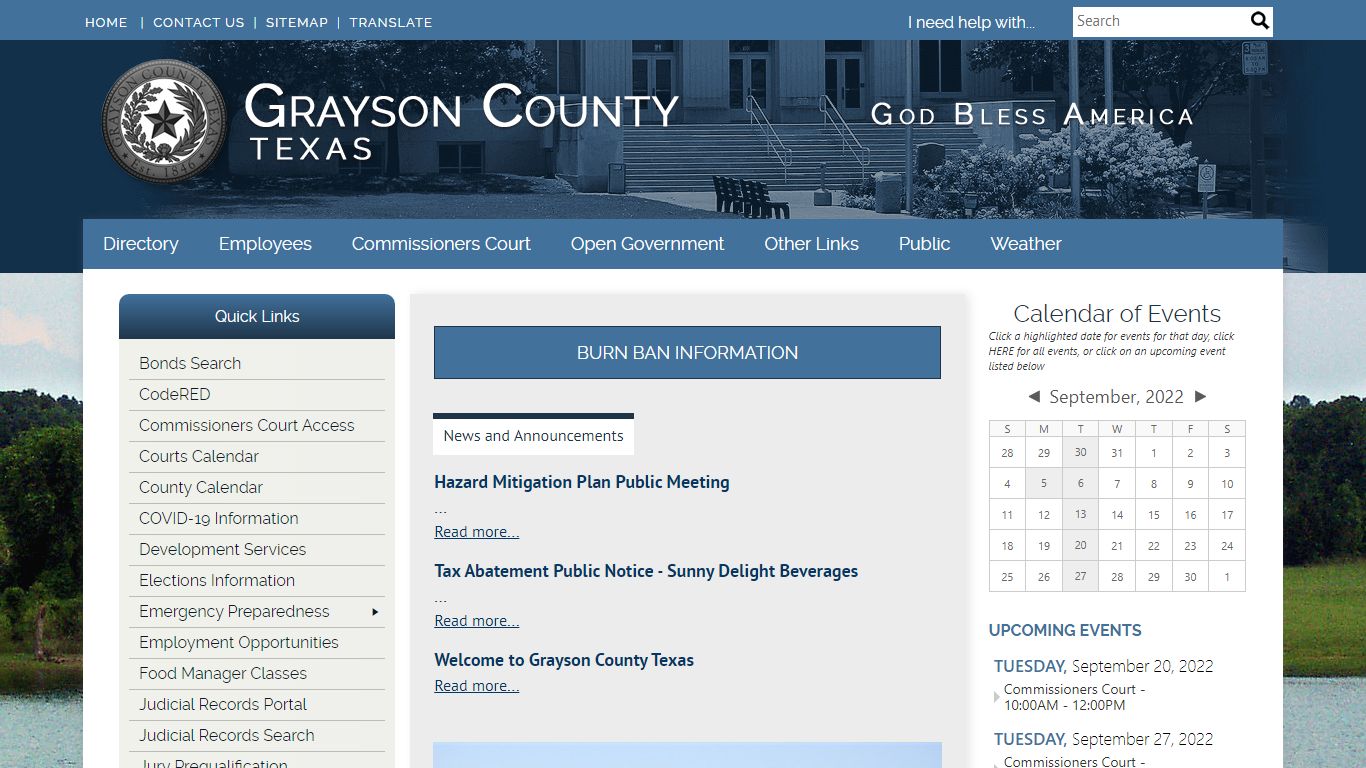Open the SITEMAP link
Viewport: 1366px width, 768px height.
pyautogui.click(x=297, y=22)
